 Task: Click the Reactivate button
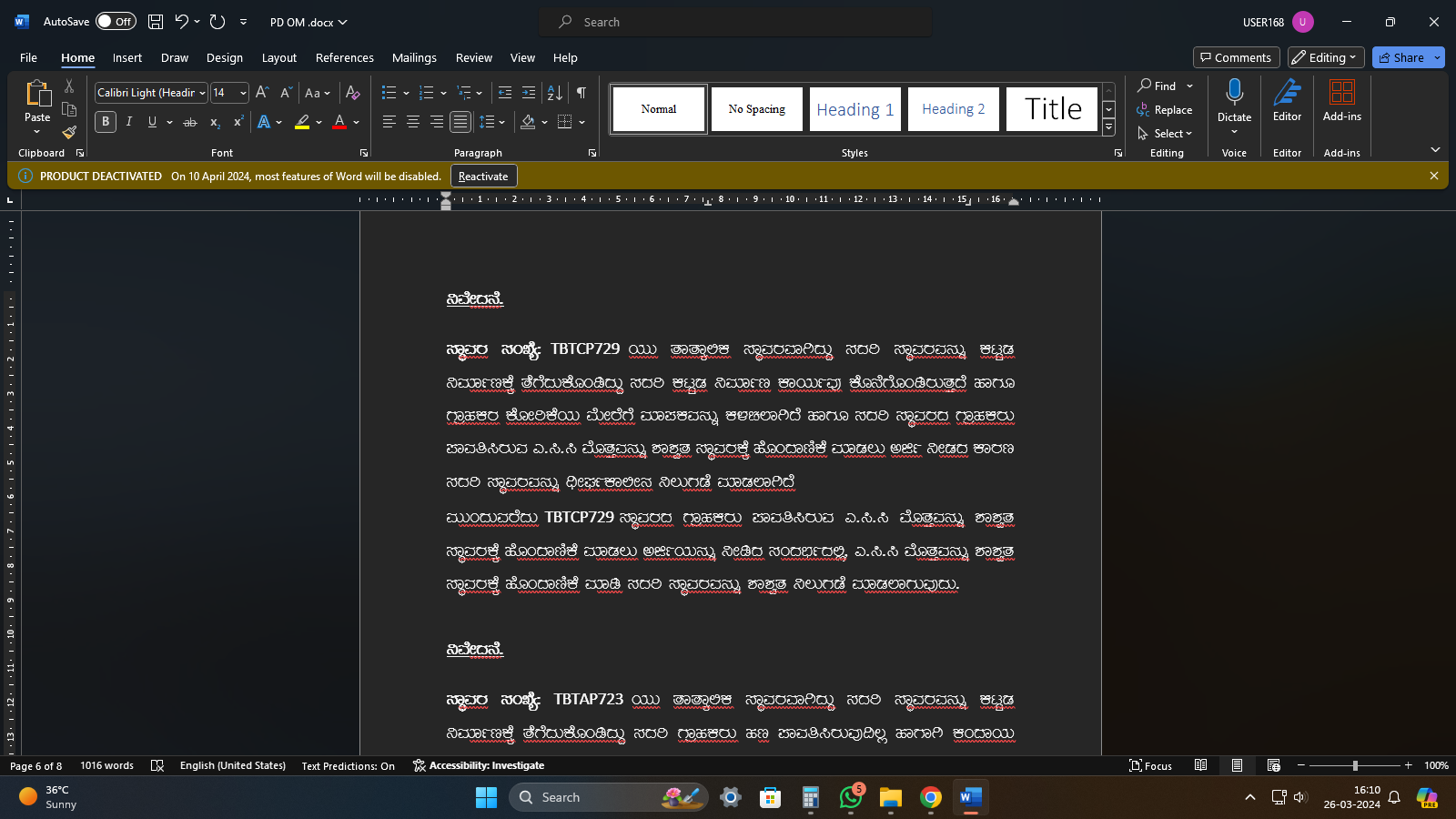(483, 177)
